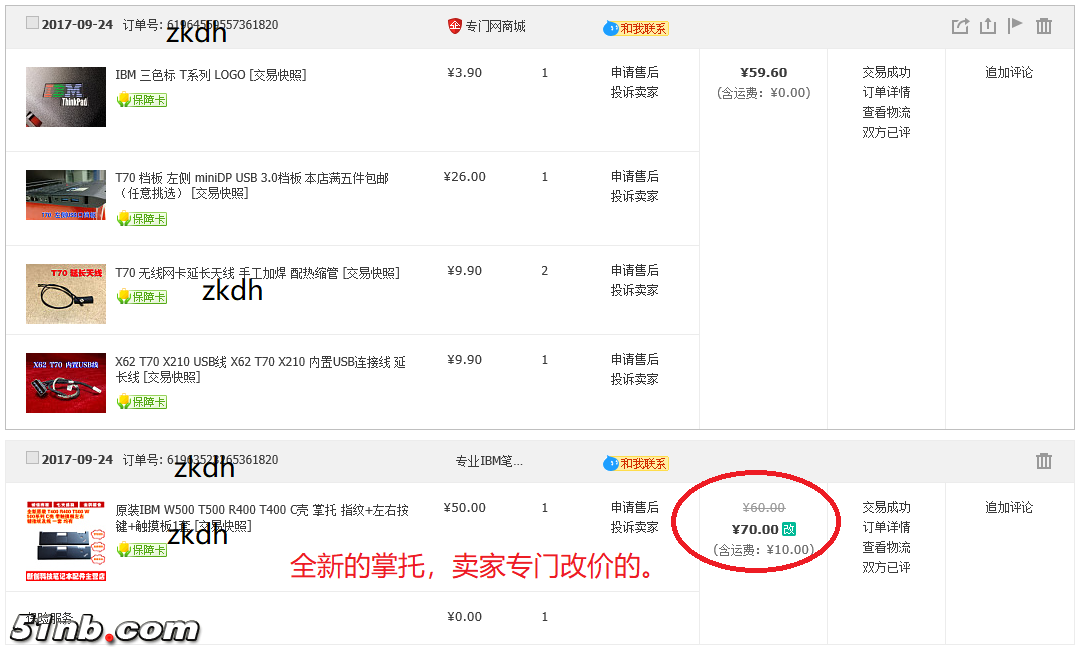Click 申请售后 for the T70 挡板 item
The height and width of the screenshot is (652, 1081).
point(634,176)
